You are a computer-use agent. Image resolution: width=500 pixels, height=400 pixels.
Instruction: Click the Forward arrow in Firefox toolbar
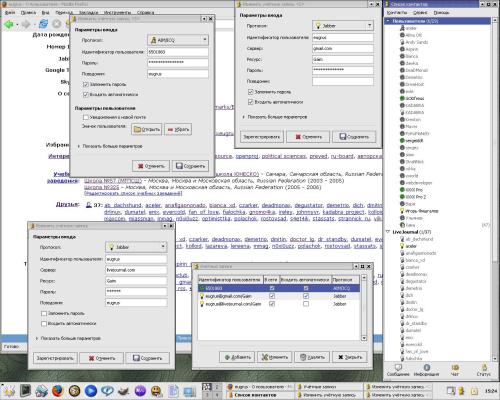click(x=26, y=24)
